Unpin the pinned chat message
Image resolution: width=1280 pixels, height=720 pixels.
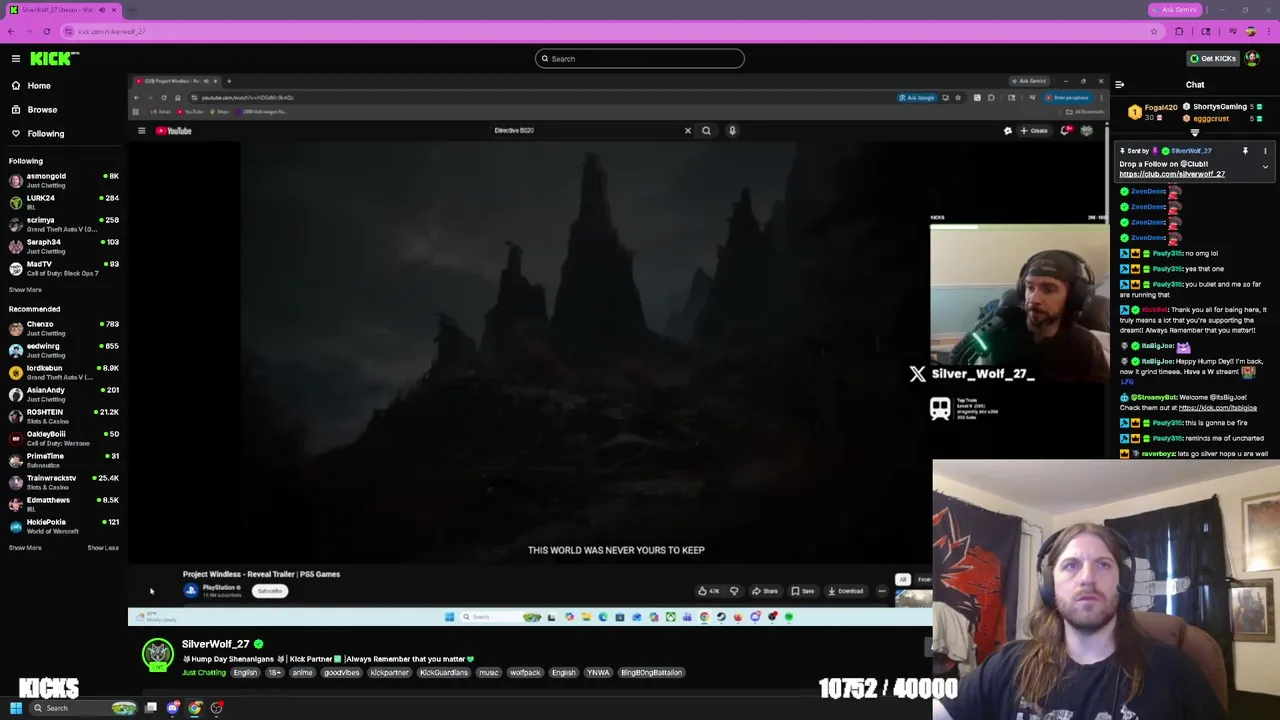click(x=1245, y=151)
